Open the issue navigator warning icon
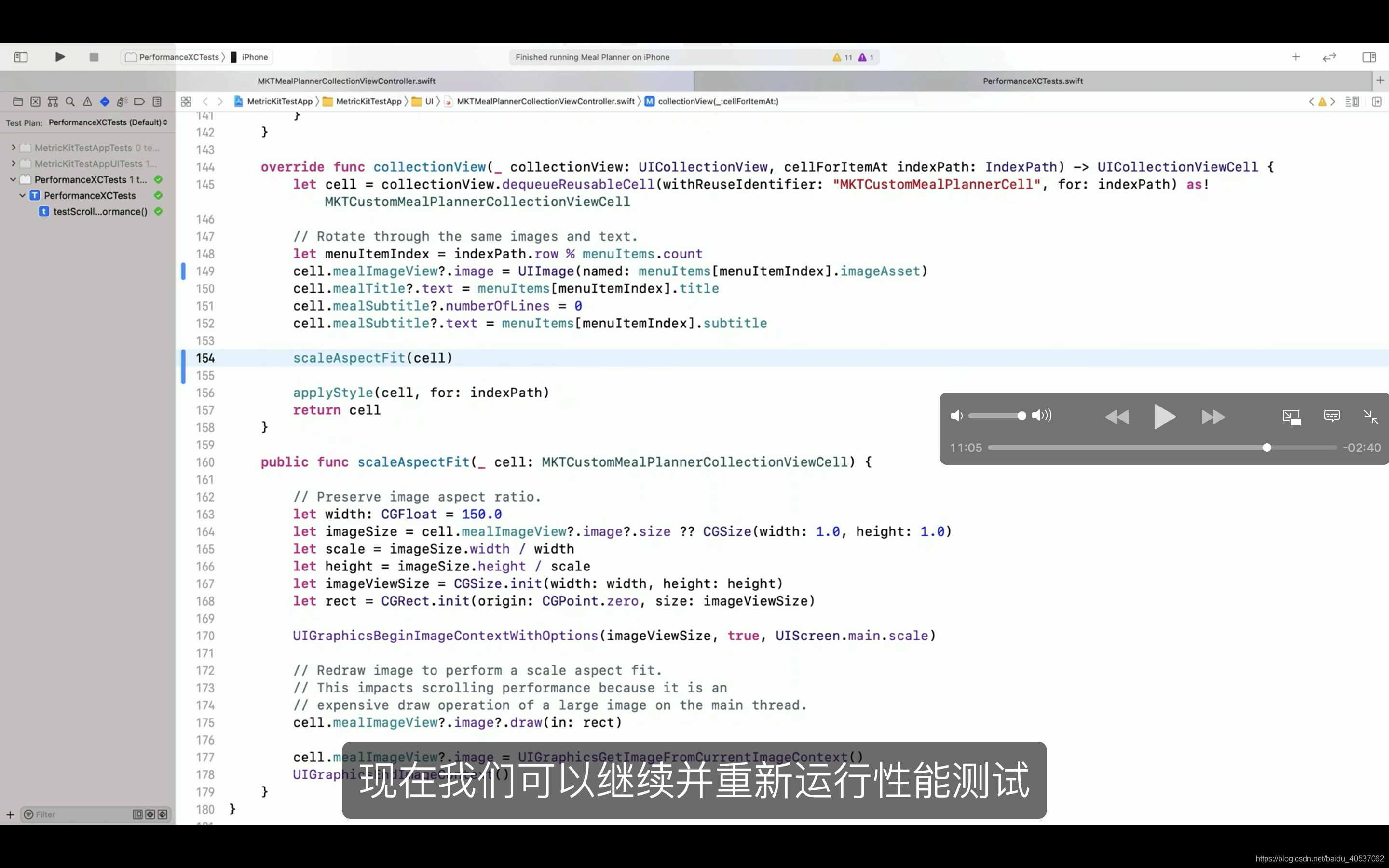Screen dimensions: 1389x868 87,102
